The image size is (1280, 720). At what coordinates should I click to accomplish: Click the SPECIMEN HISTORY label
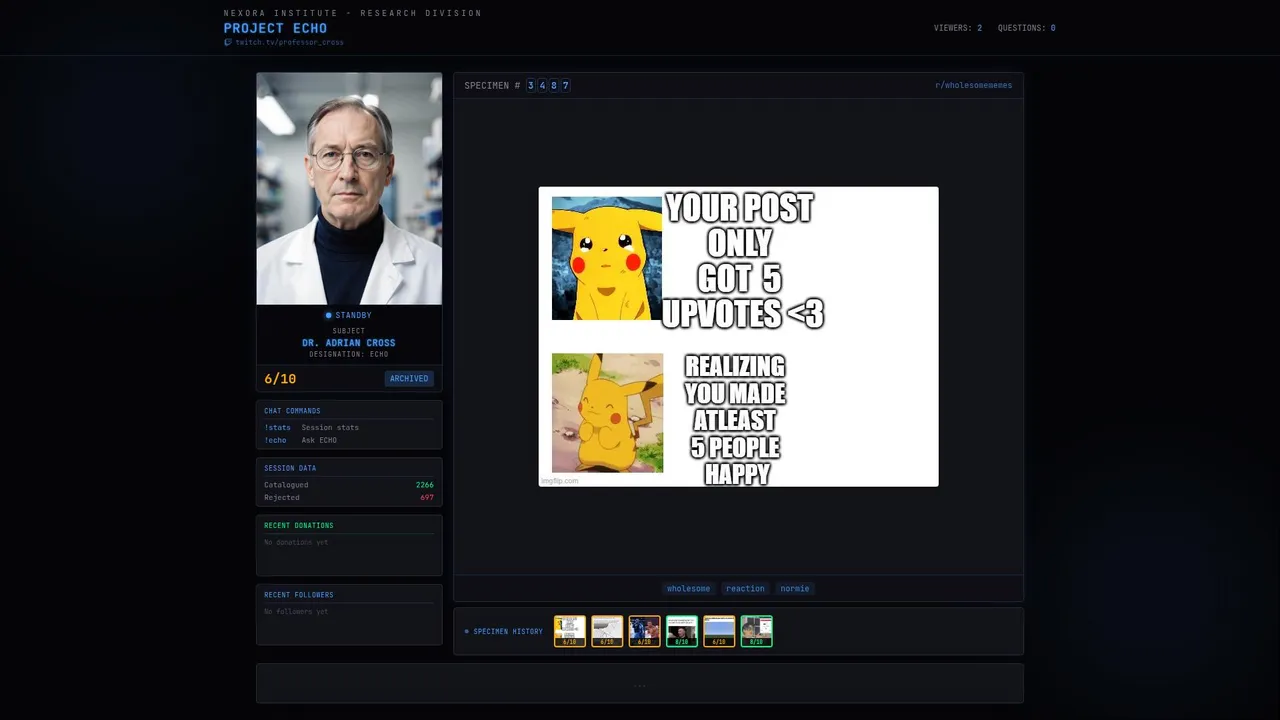click(508, 632)
